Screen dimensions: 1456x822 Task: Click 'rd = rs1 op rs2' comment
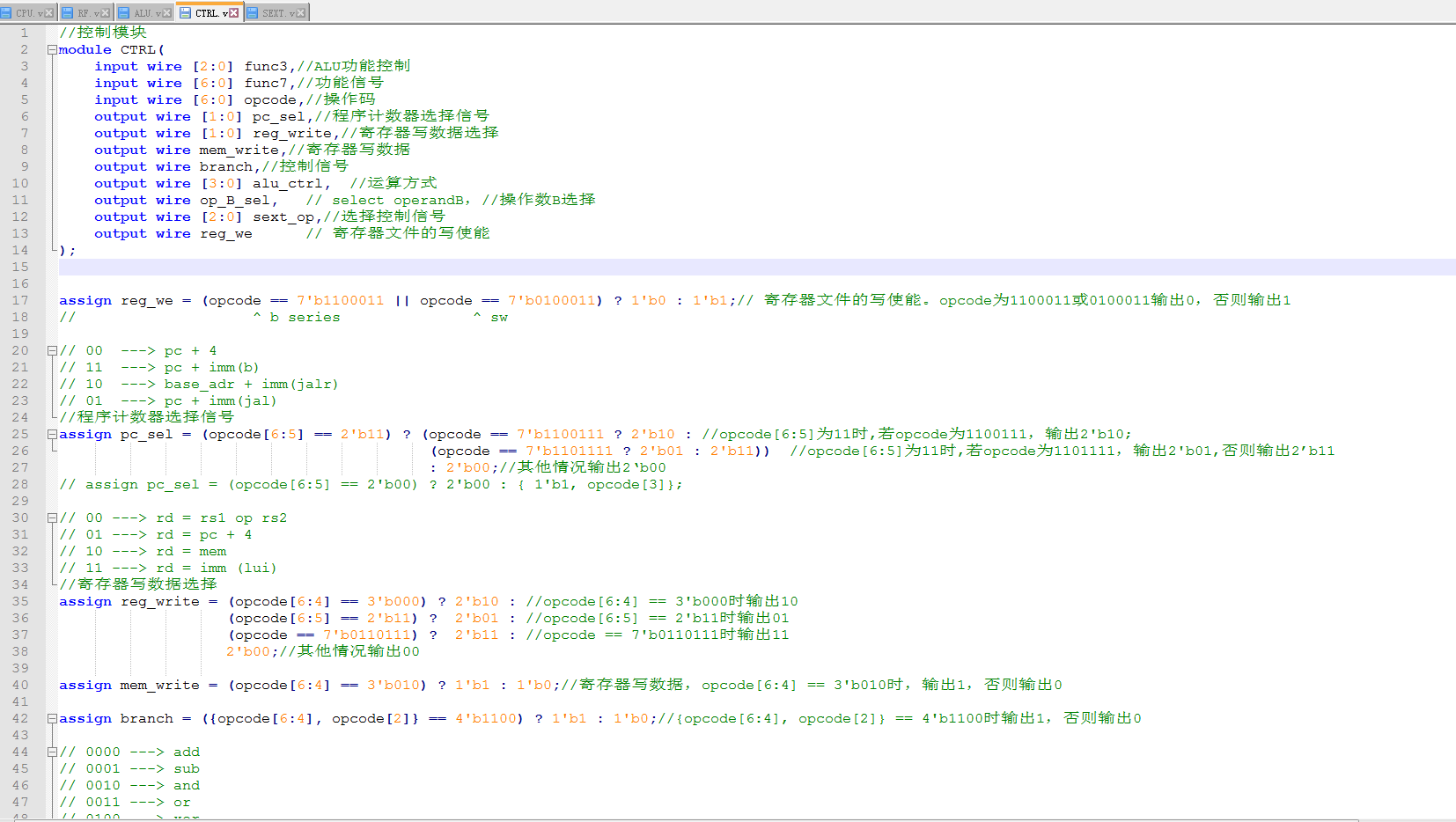(222, 518)
